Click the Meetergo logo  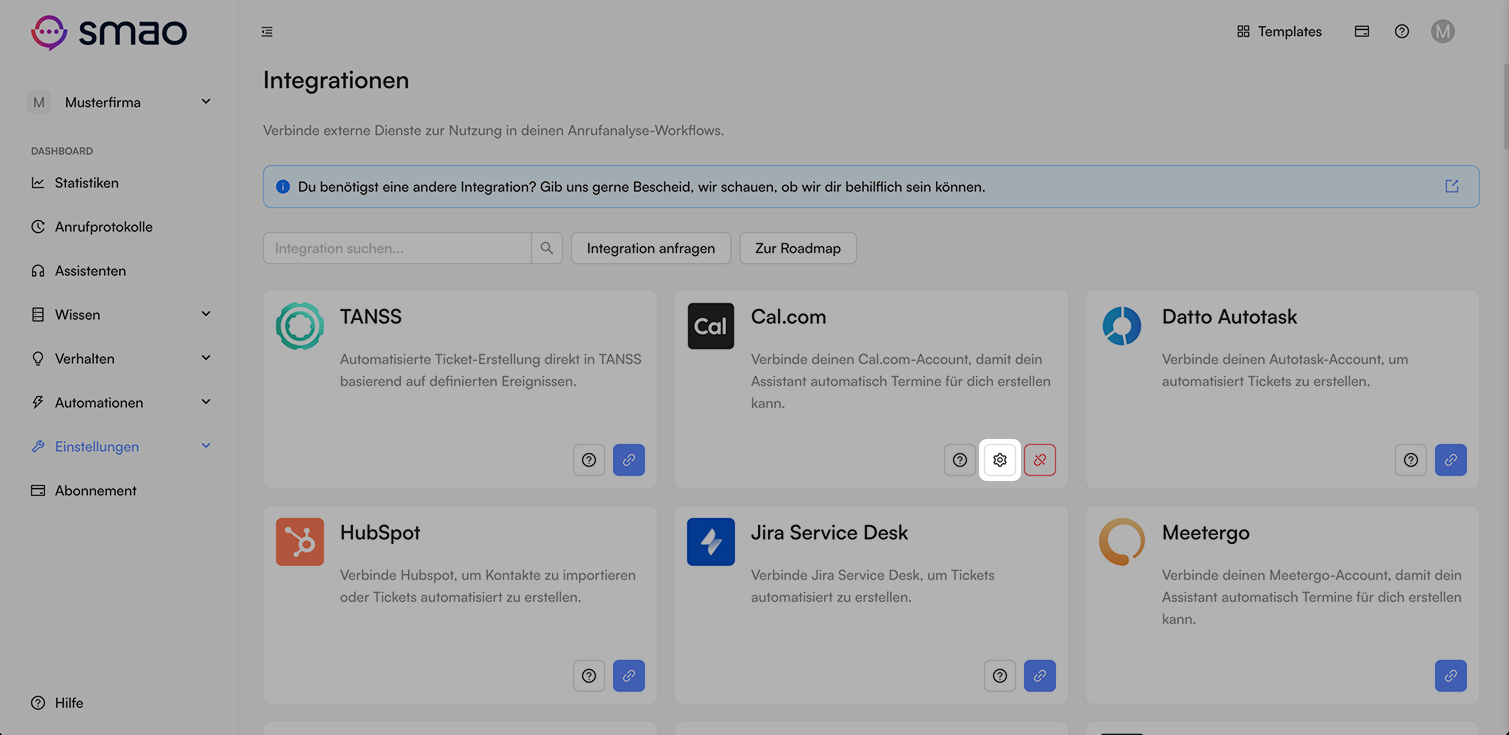point(1122,542)
